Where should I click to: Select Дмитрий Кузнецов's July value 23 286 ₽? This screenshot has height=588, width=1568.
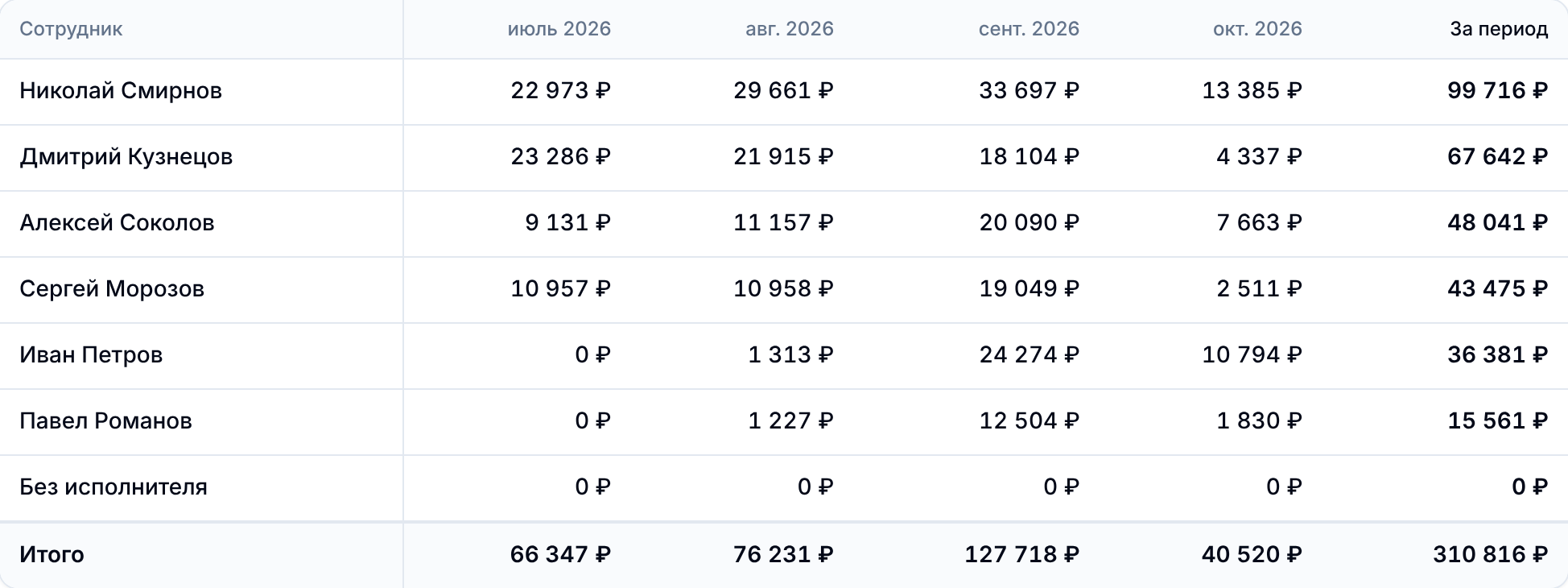point(560,156)
